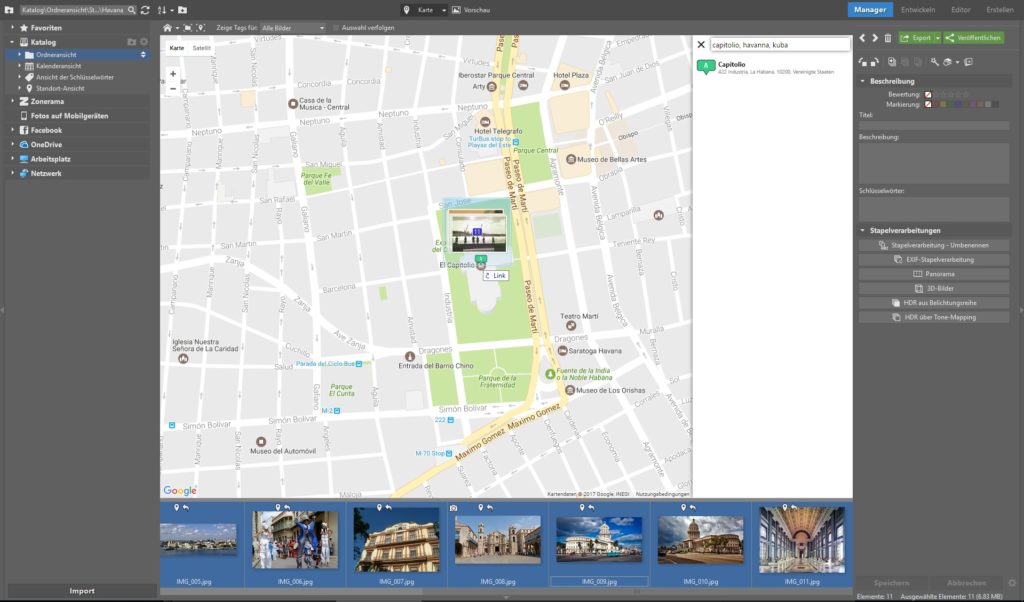This screenshot has width=1024, height=602.
Task: Collapse the Beschreibung section
Action: (x=863, y=82)
